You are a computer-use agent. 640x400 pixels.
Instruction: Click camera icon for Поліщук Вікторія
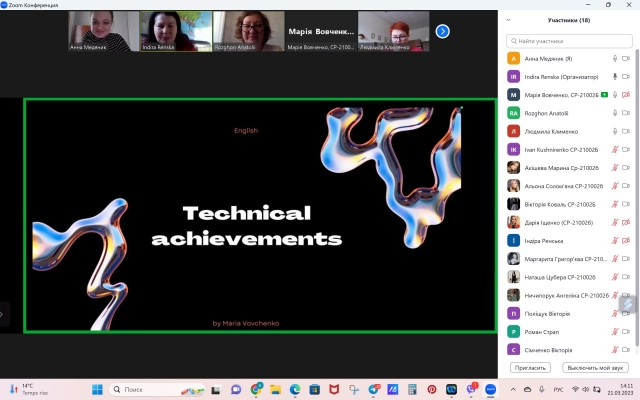626,314
